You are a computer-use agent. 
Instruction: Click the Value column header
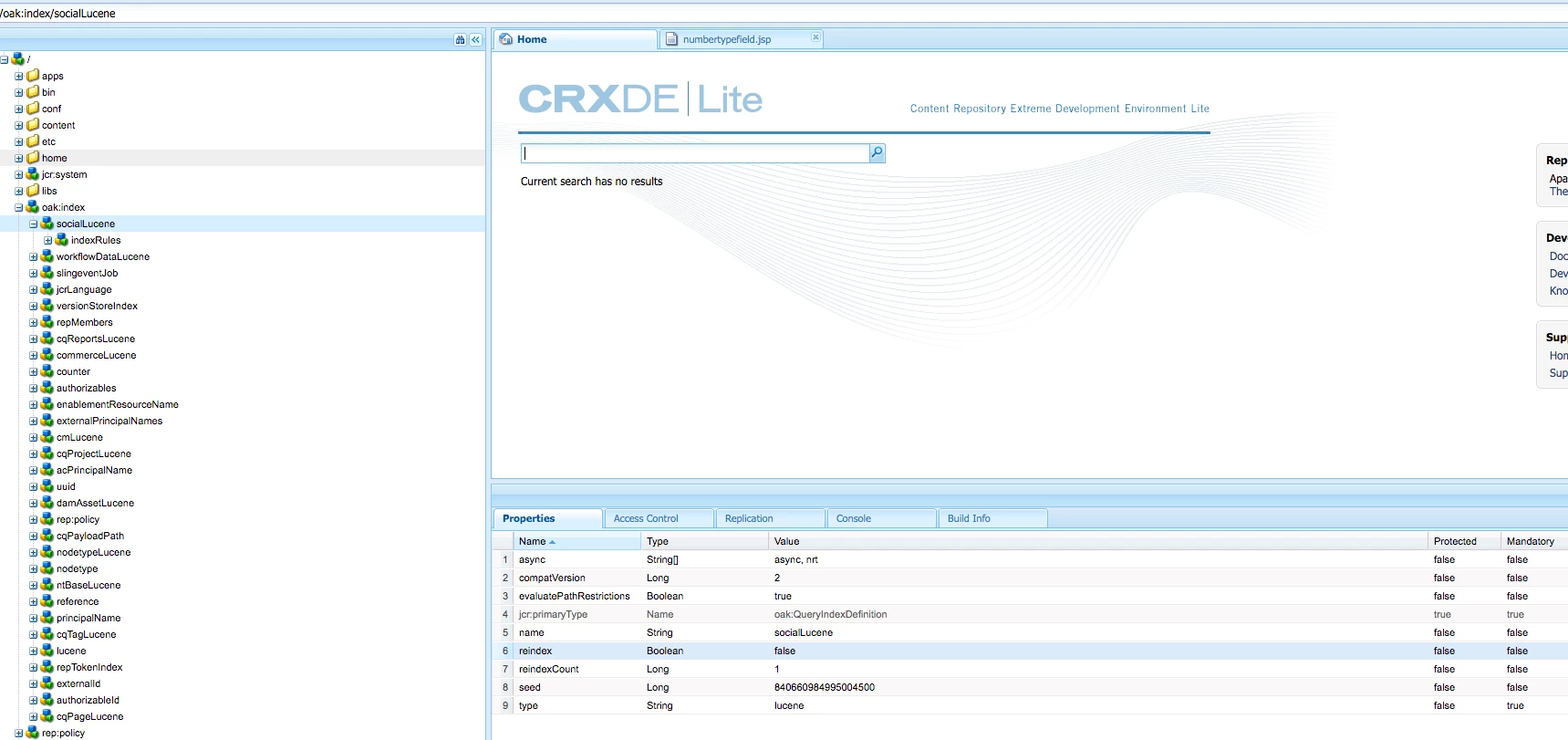point(1098,541)
